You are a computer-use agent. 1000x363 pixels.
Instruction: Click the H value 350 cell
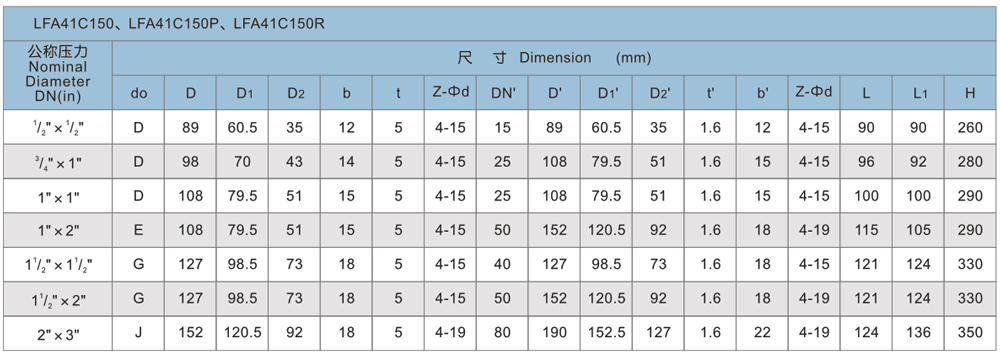point(971,333)
